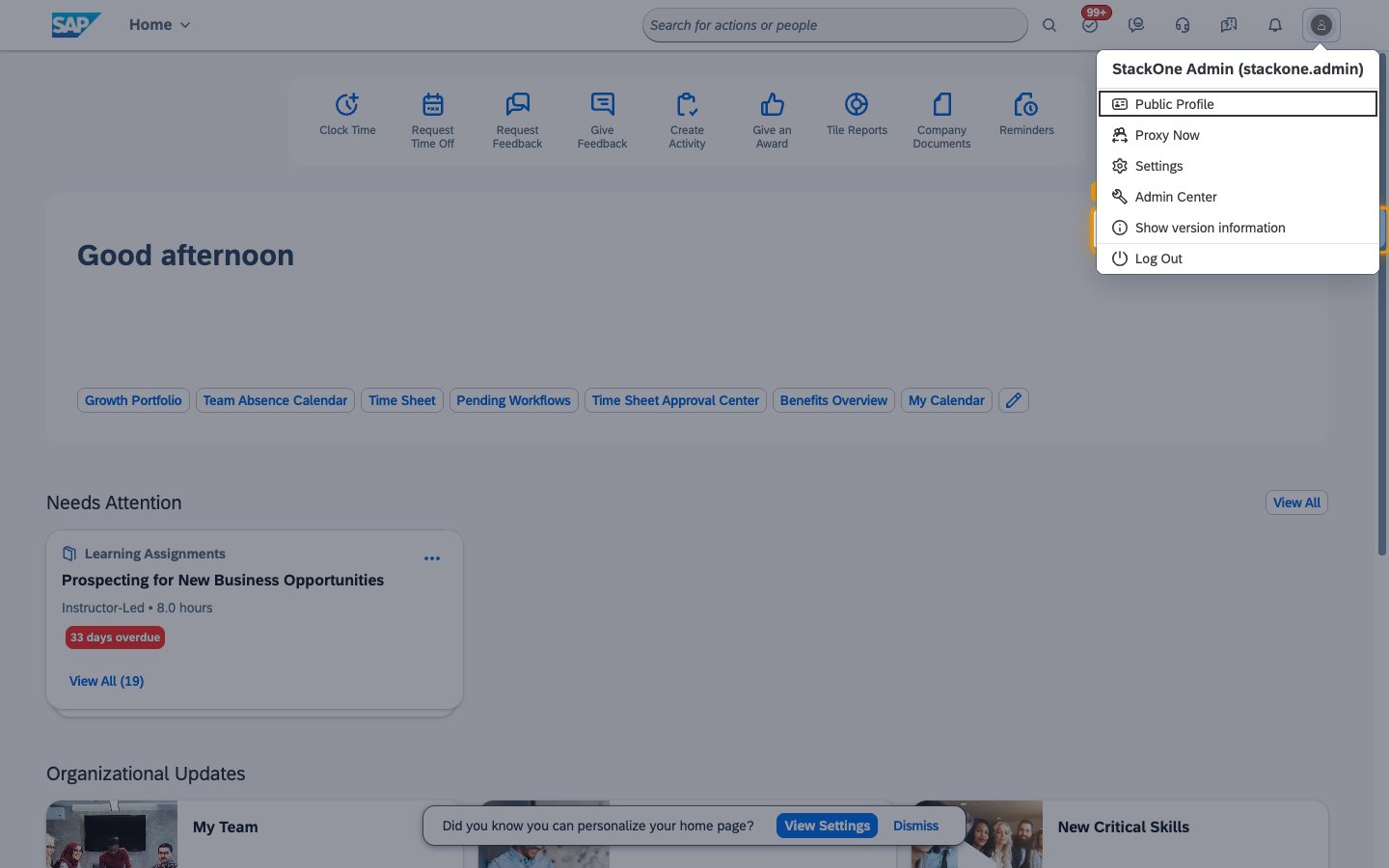Click the search magnifier icon
This screenshot has width=1389, height=868.
(1049, 25)
